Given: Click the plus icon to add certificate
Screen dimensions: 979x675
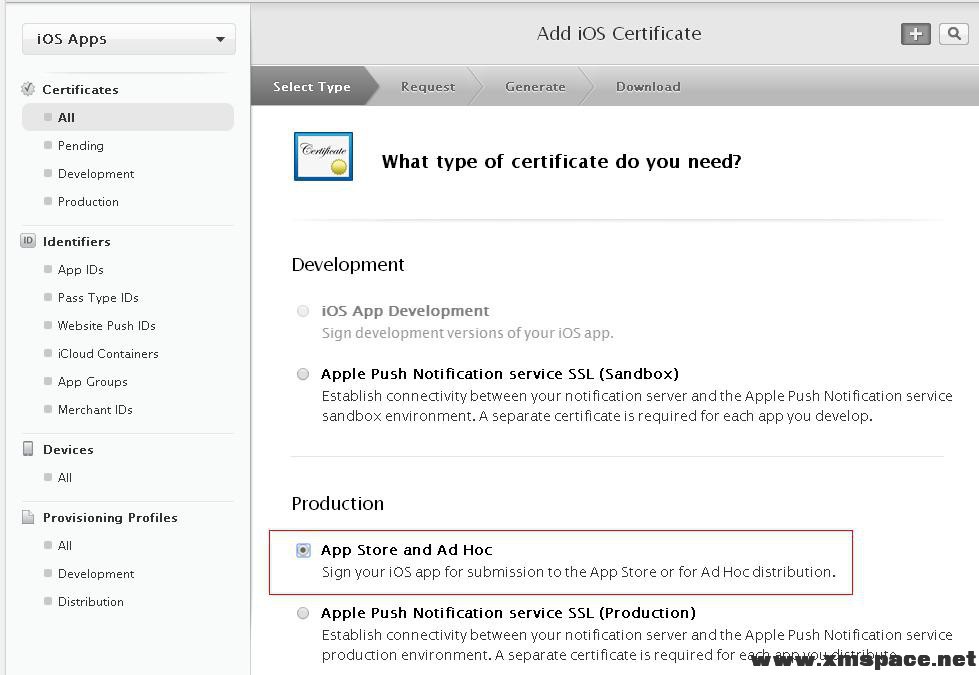Looking at the screenshot, I should click(x=915, y=34).
